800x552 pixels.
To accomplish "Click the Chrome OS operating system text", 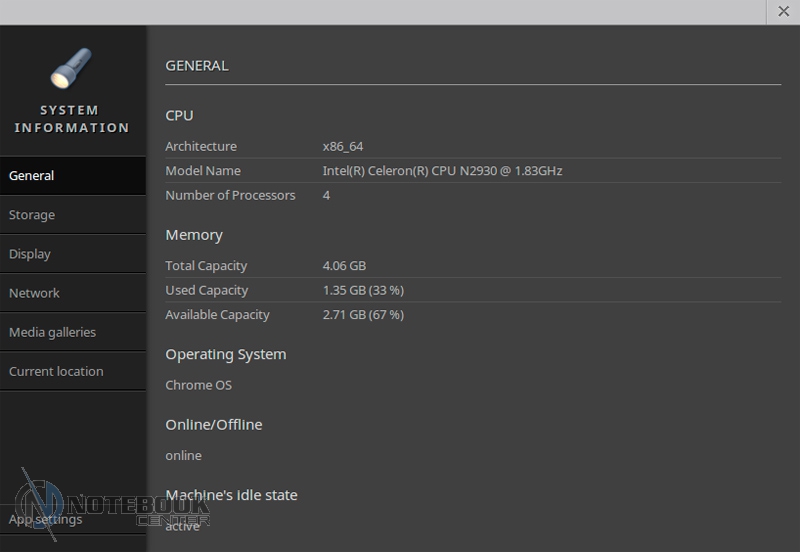I will [x=198, y=385].
